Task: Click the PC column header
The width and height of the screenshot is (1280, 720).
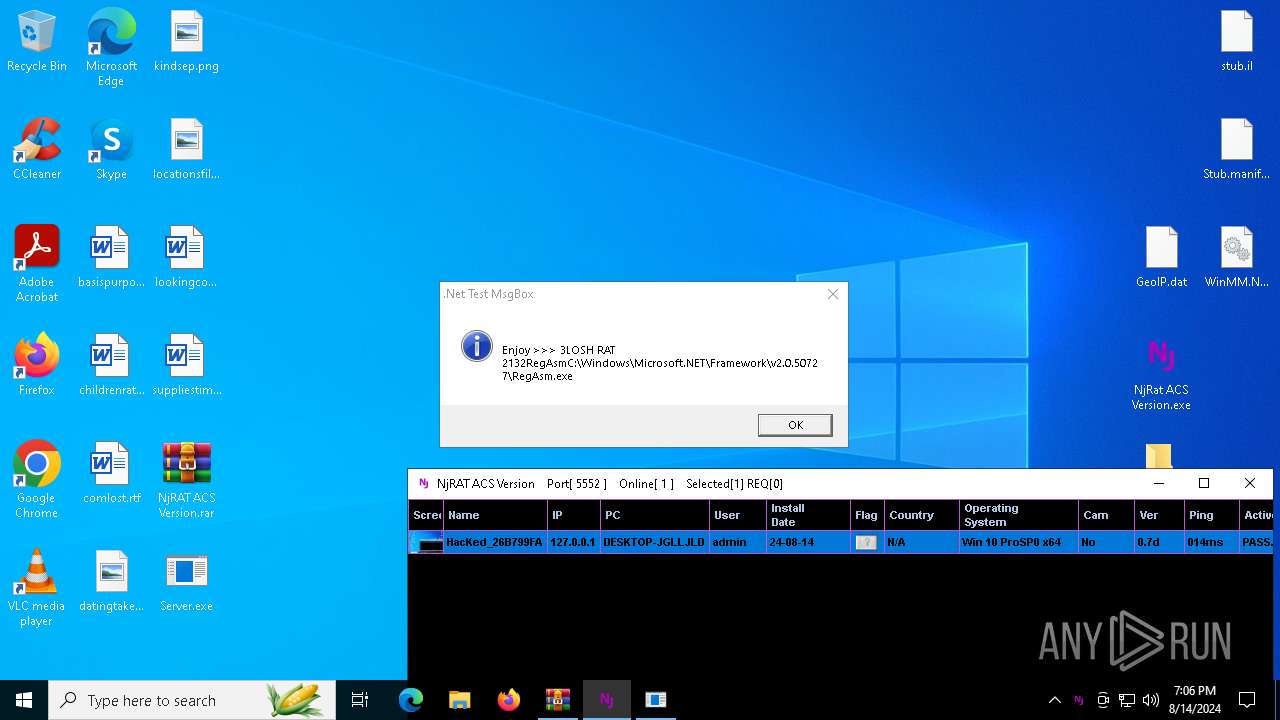Action: pyautogui.click(x=654, y=515)
